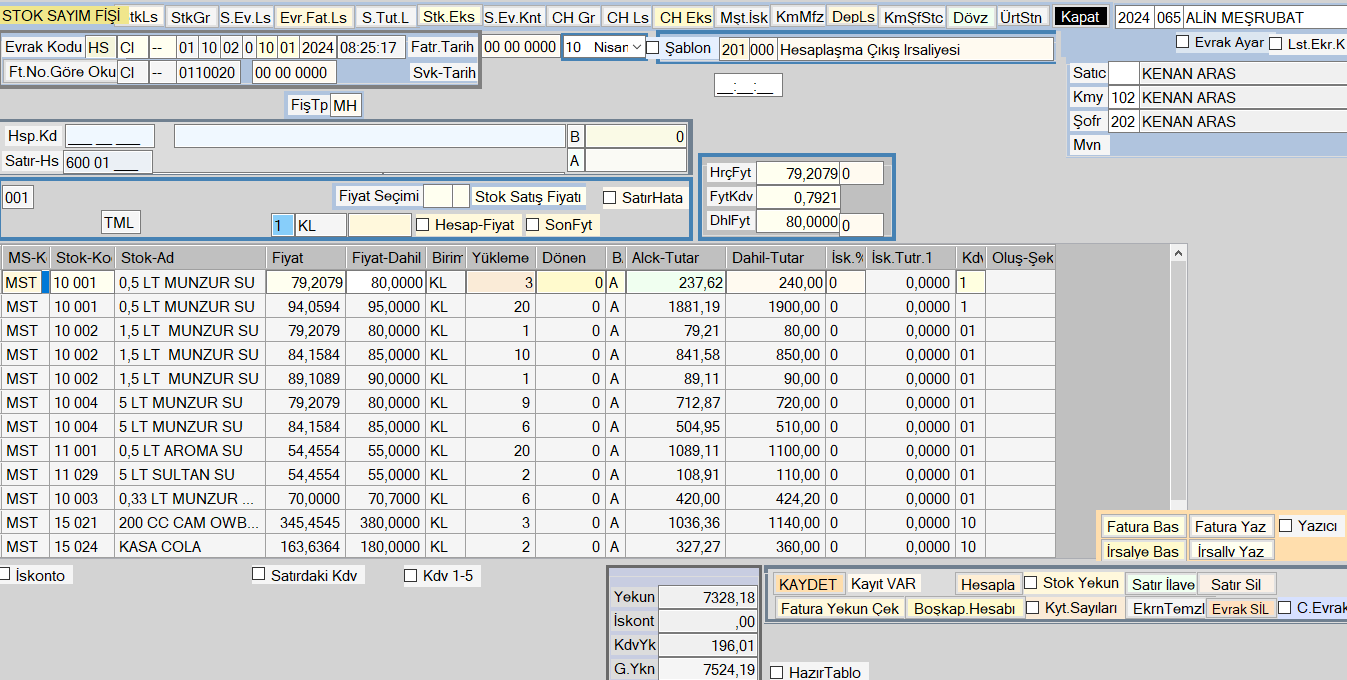Enable the Yazıcı checkbox
1347x680 pixels.
point(1286,525)
